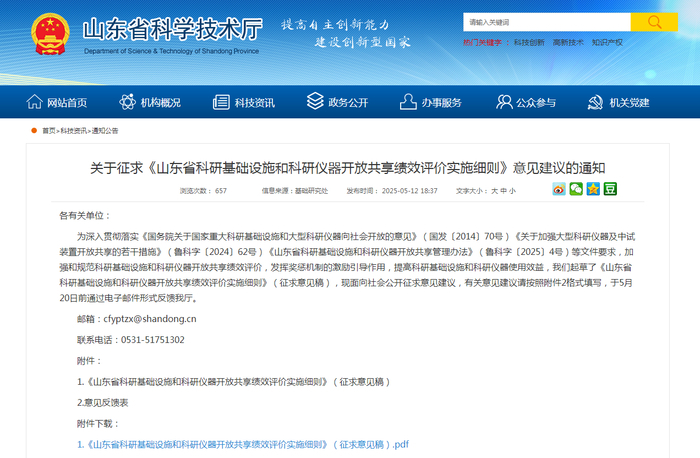
Task: Set font size to 小
Action: [512, 191]
